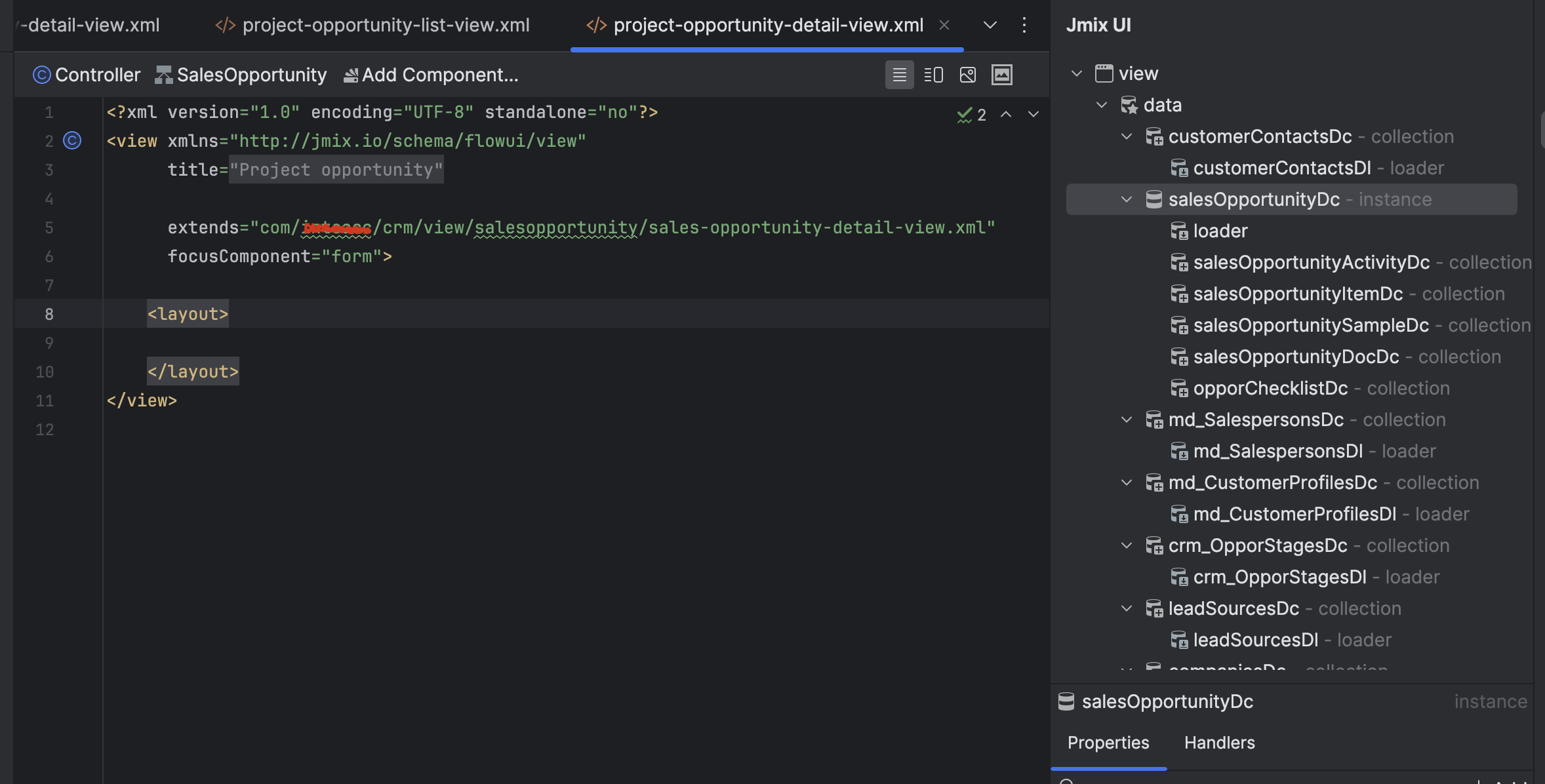
Task: Click the md_SalespersonsDc collection icon
Action: [1154, 420]
